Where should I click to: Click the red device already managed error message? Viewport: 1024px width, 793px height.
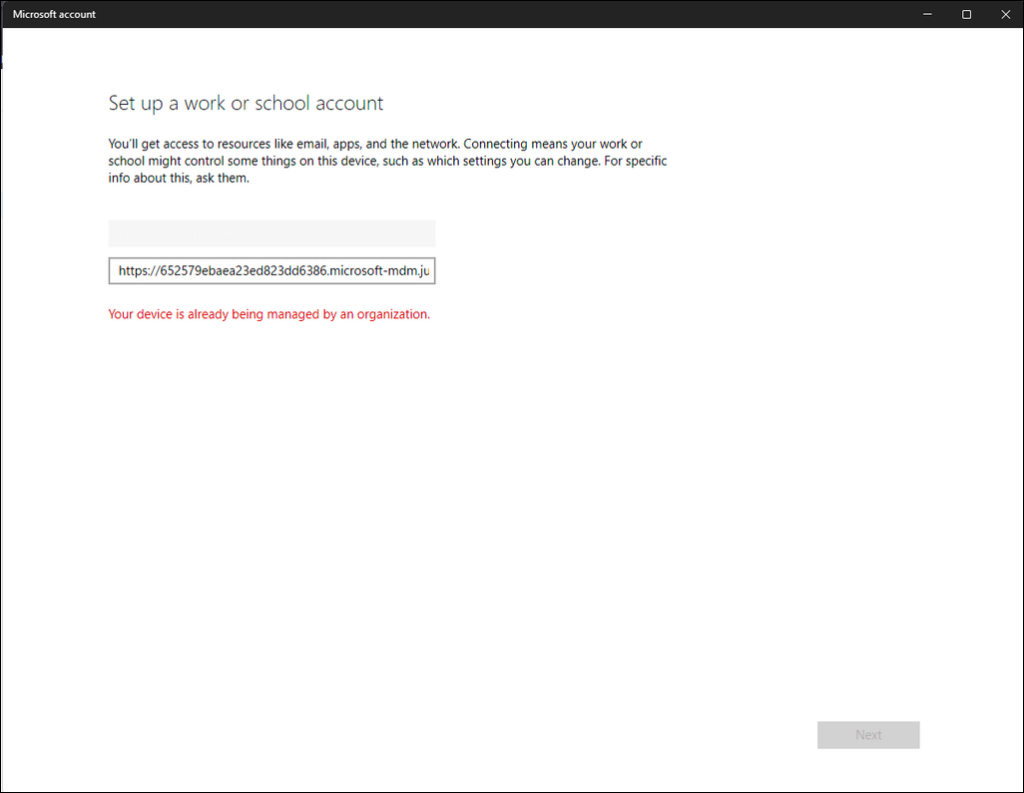[268, 313]
